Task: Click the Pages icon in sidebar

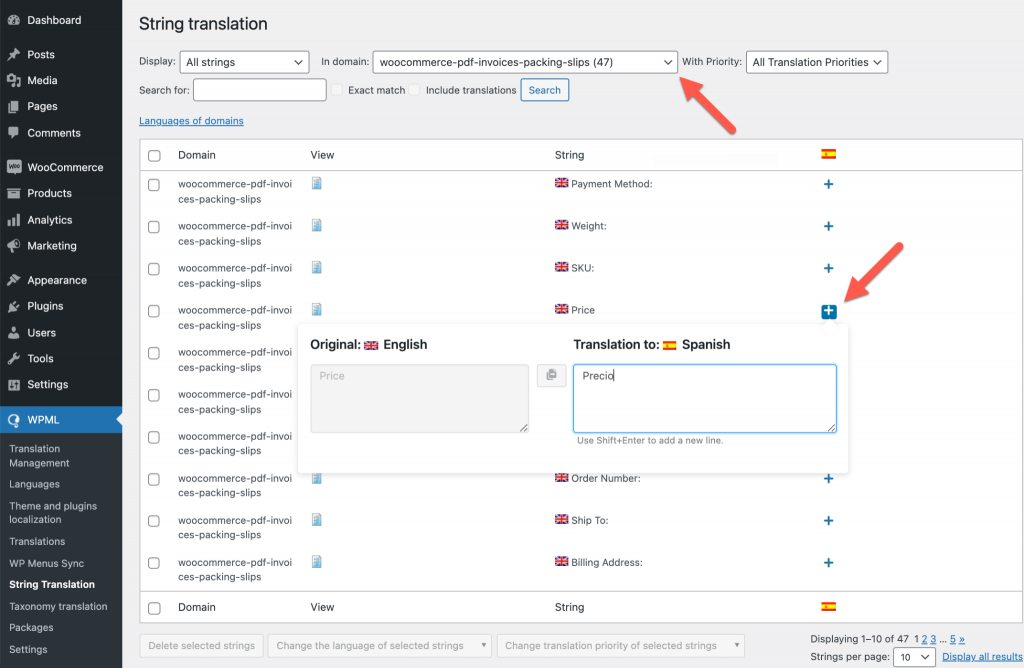Action: pos(14,106)
